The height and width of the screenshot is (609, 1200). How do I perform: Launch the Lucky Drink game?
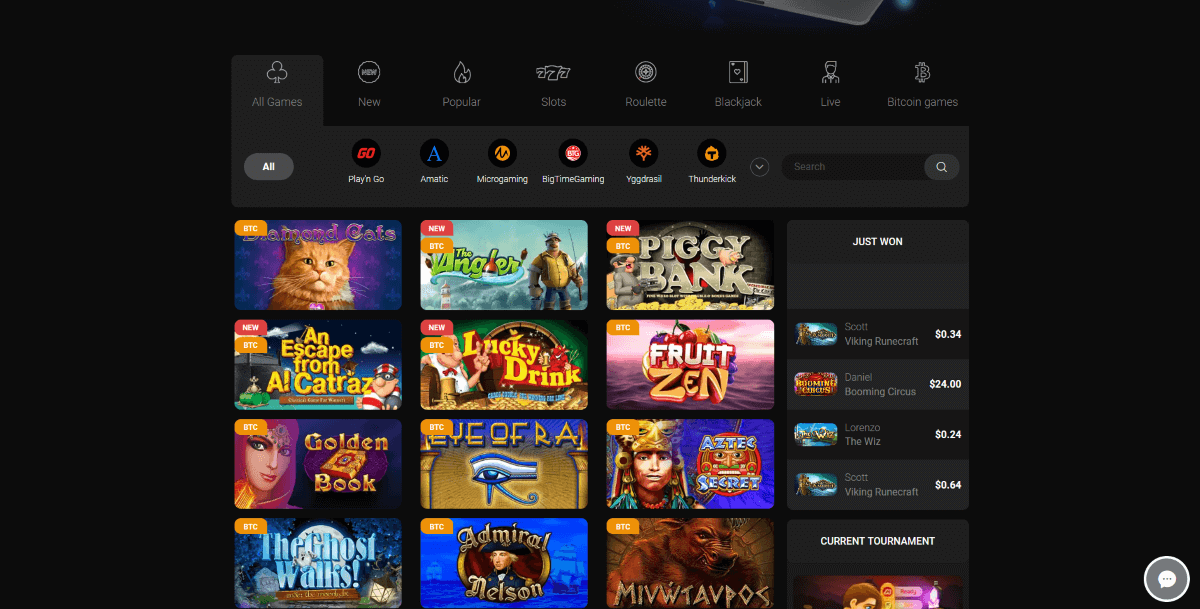pyautogui.click(x=504, y=365)
